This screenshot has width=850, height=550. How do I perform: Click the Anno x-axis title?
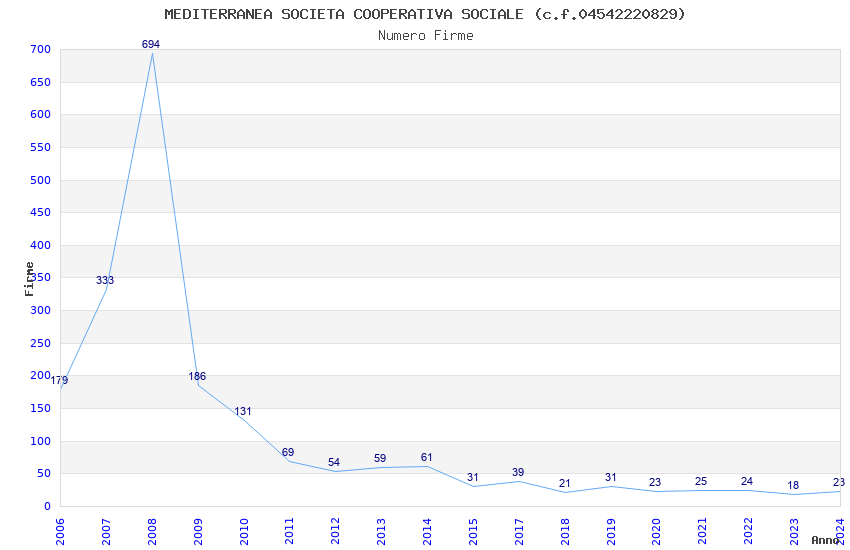[825, 540]
